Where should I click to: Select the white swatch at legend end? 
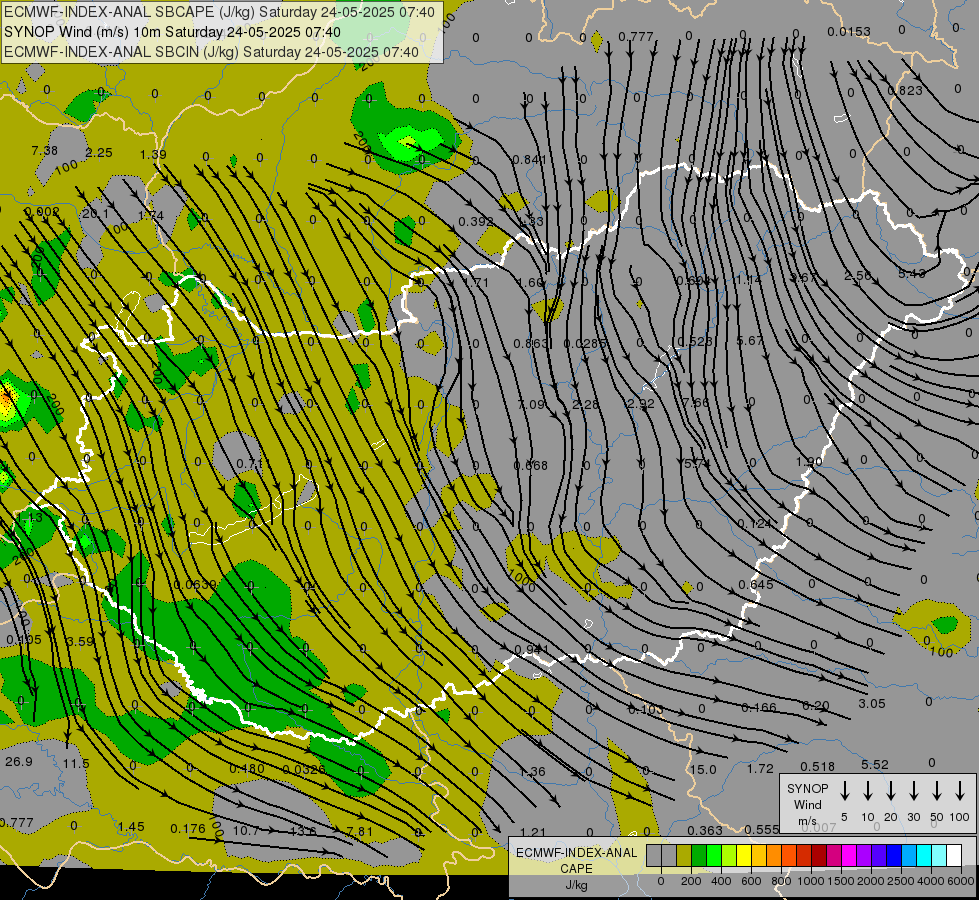(953, 856)
